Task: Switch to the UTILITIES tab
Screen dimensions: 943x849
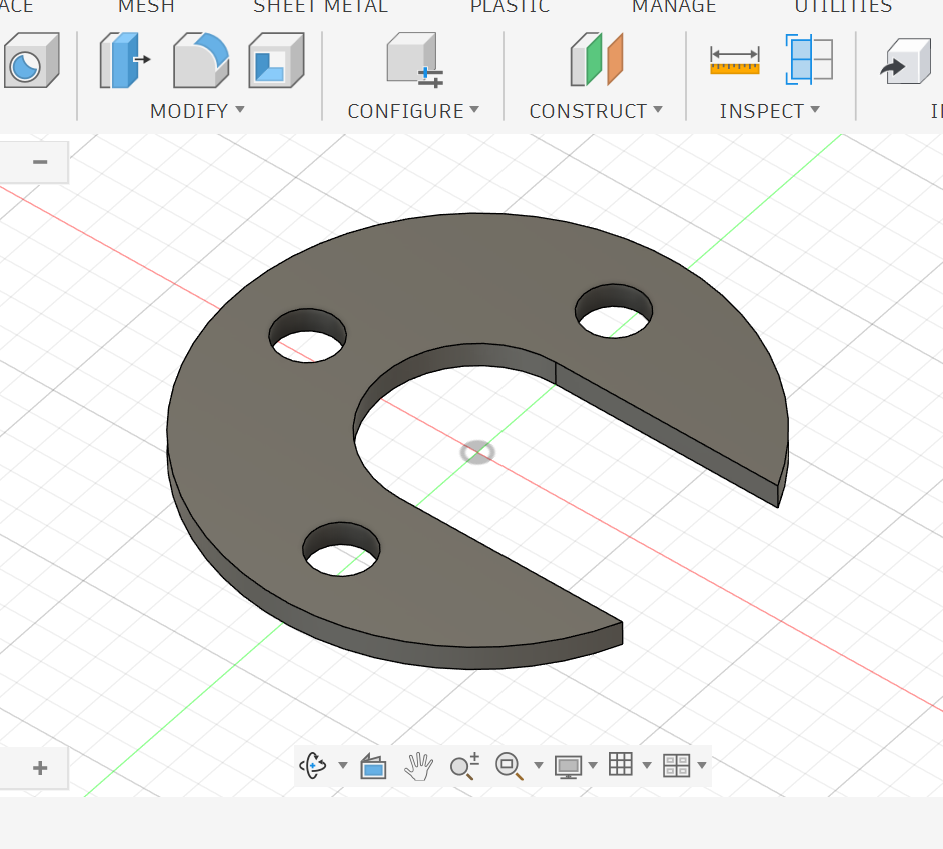Action: point(843,6)
